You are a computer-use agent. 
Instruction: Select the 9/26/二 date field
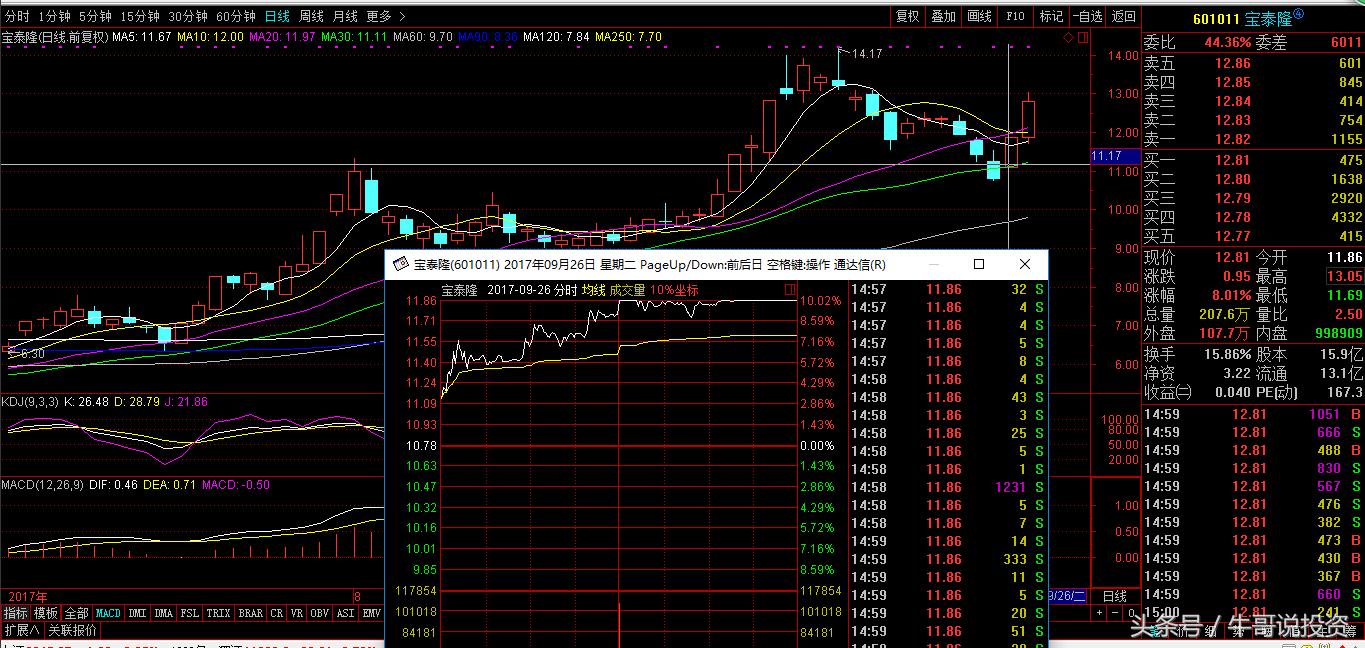pos(1066,596)
